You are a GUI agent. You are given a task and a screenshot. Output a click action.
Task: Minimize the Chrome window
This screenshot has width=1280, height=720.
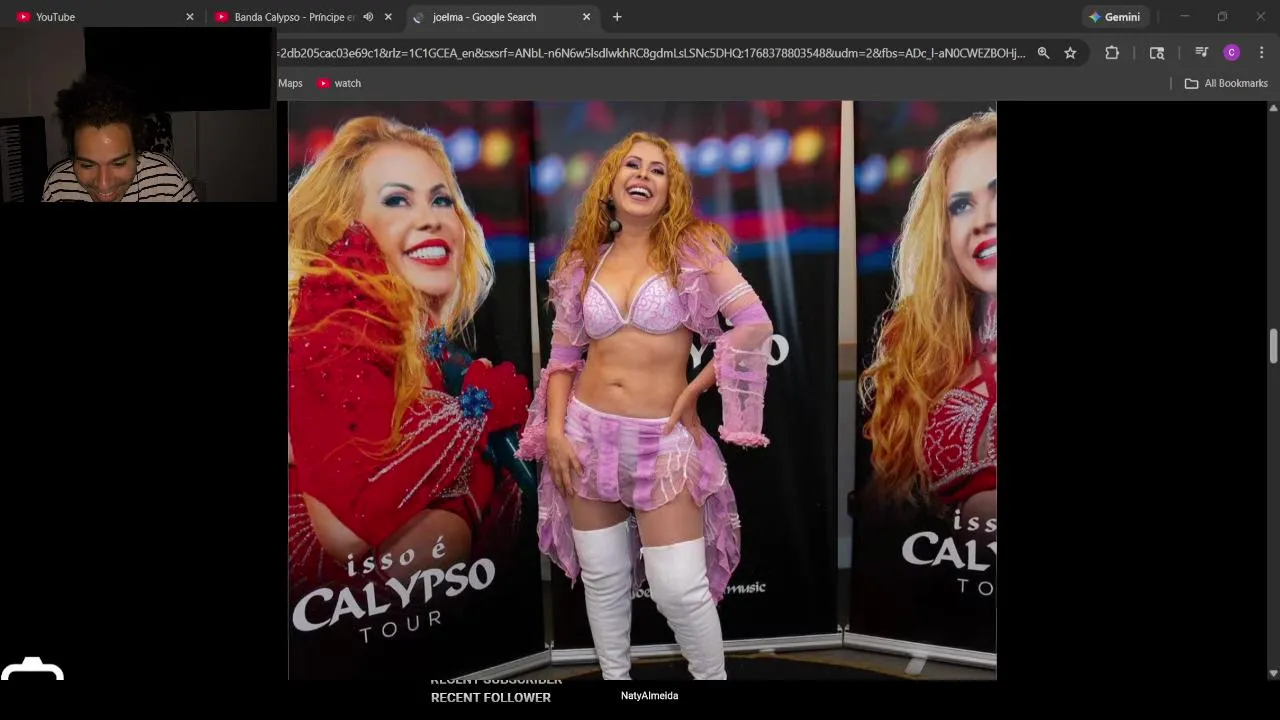pos(1184,17)
